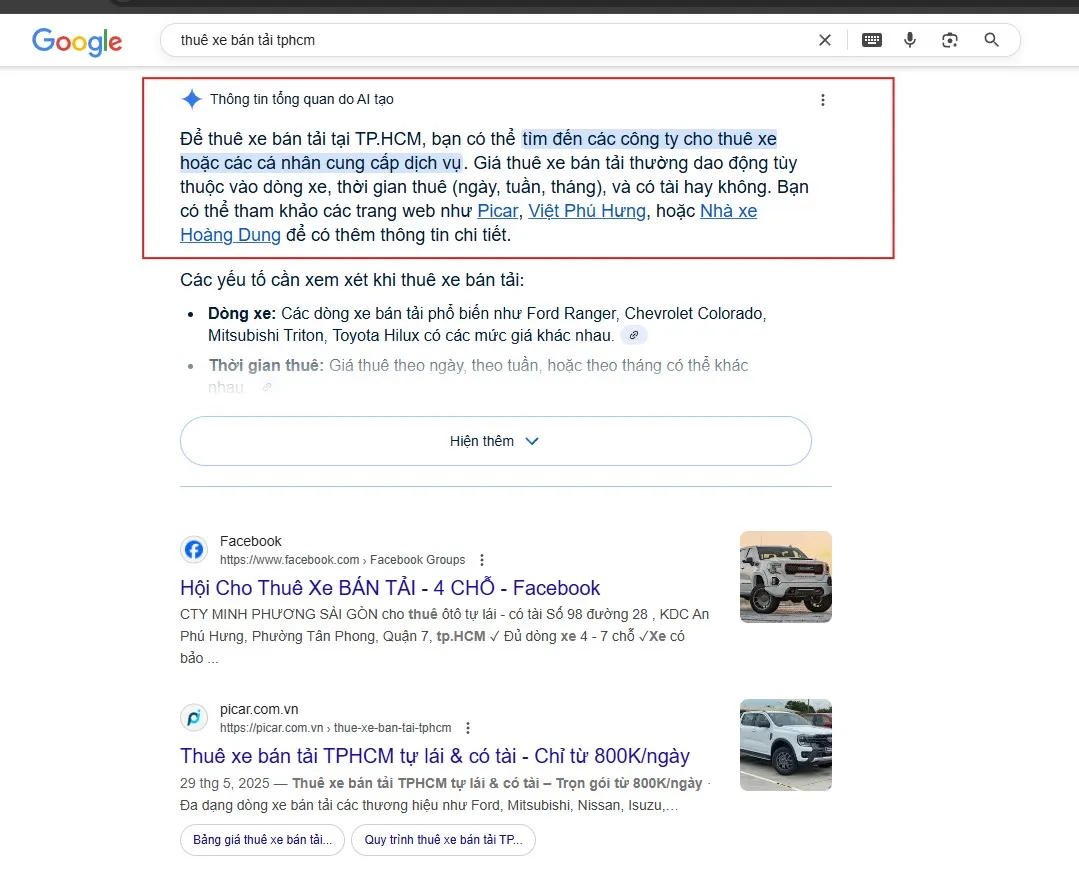
Task: Open the on-screen keyboard input tool
Action: (872, 40)
